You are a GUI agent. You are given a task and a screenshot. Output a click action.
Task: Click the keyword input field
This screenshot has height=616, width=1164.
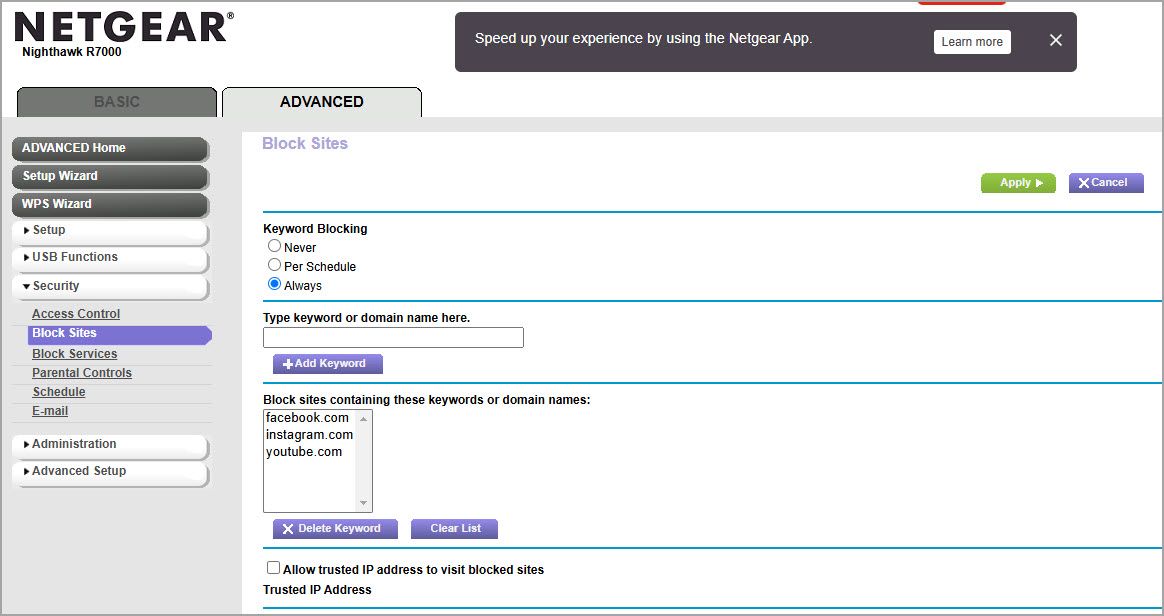[x=393, y=337]
